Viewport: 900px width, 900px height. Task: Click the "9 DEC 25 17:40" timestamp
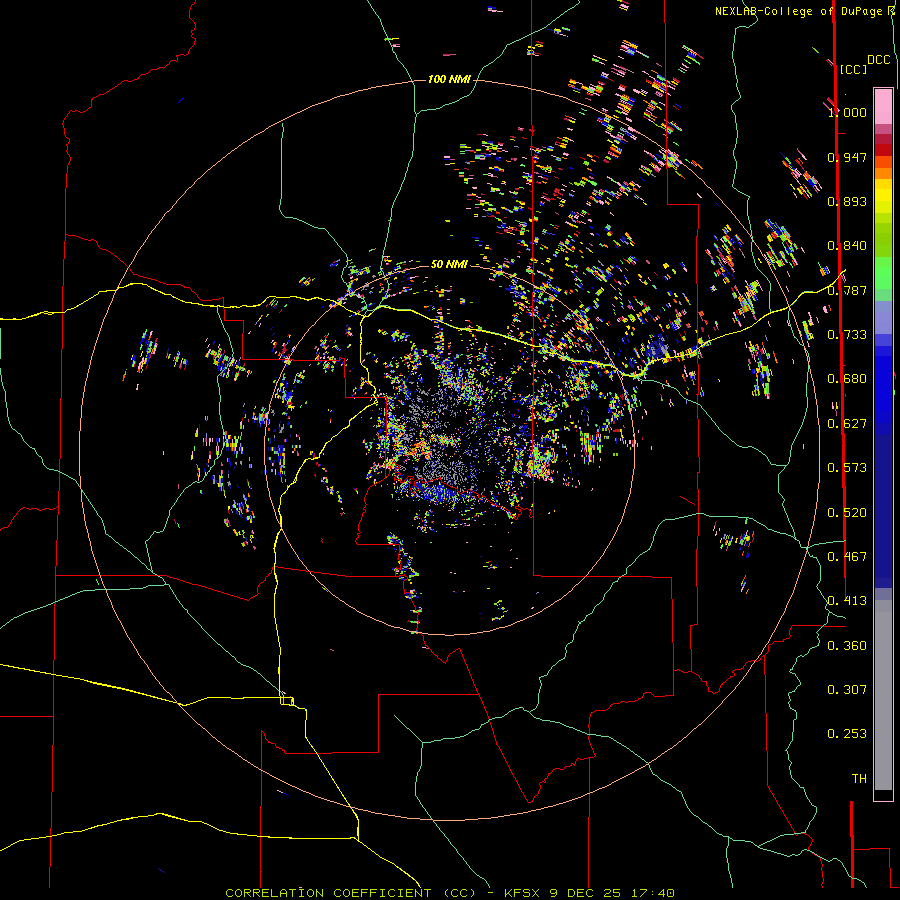pos(611,893)
